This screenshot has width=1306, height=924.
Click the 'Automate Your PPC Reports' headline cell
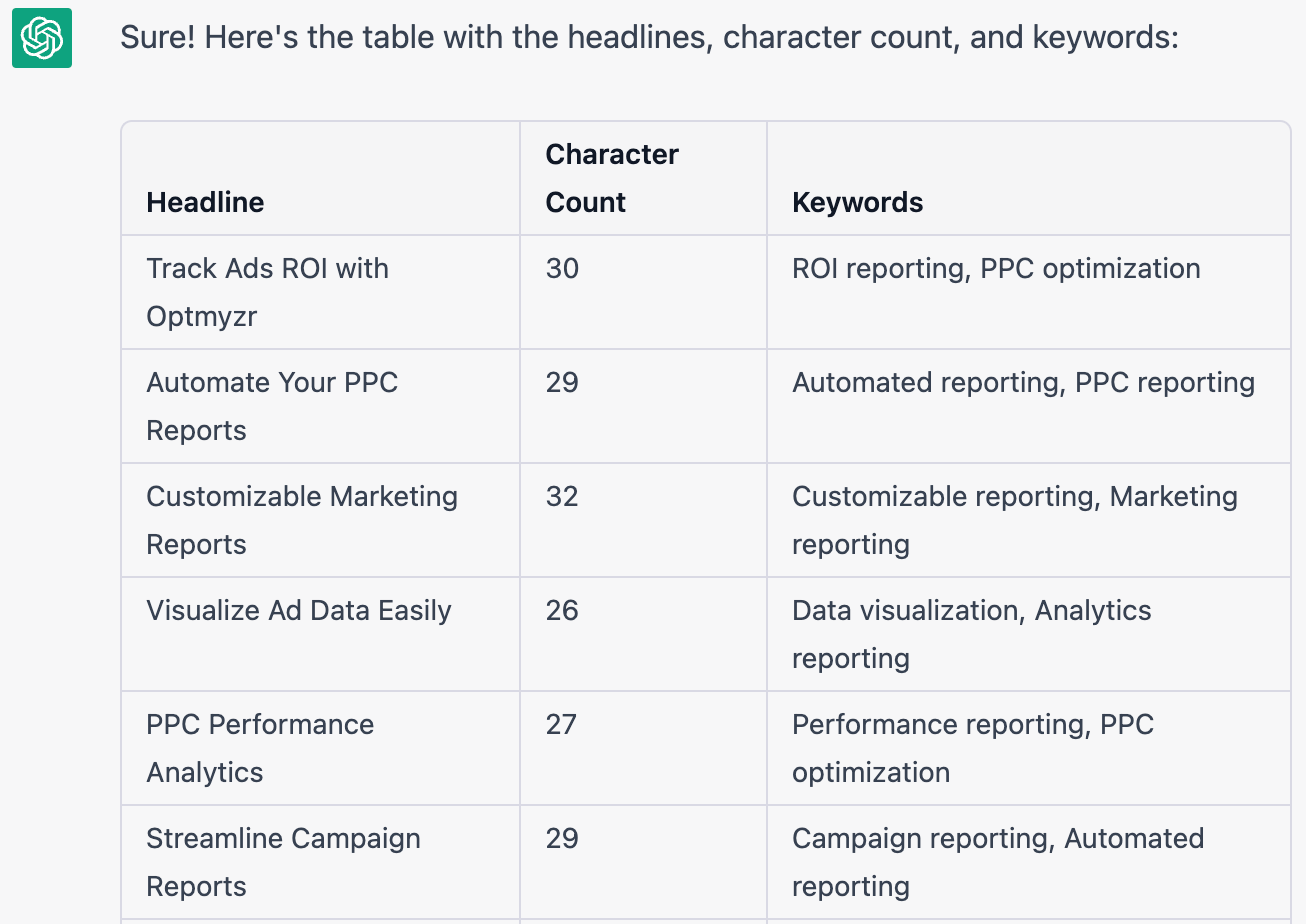[x=272, y=406]
